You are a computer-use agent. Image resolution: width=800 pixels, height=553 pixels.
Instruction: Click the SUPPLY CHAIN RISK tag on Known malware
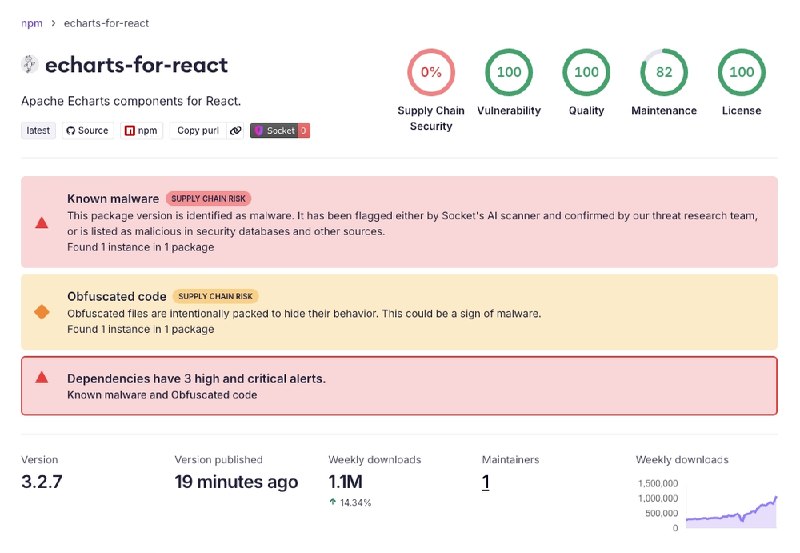click(x=208, y=198)
